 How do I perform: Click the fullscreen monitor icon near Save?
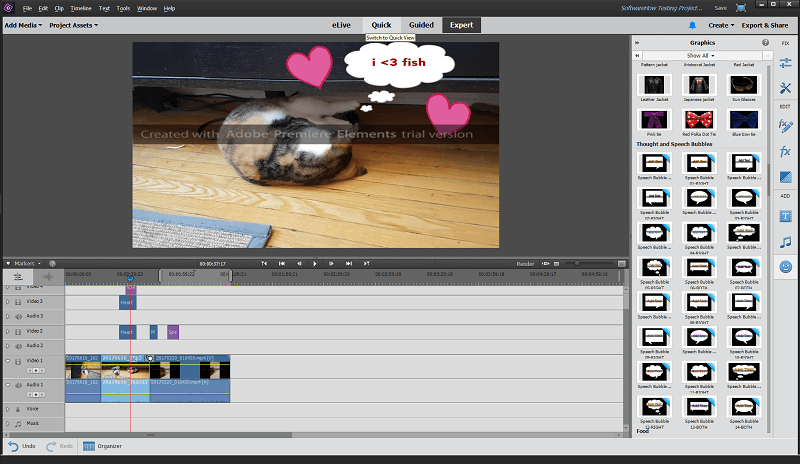coord(741,8)
